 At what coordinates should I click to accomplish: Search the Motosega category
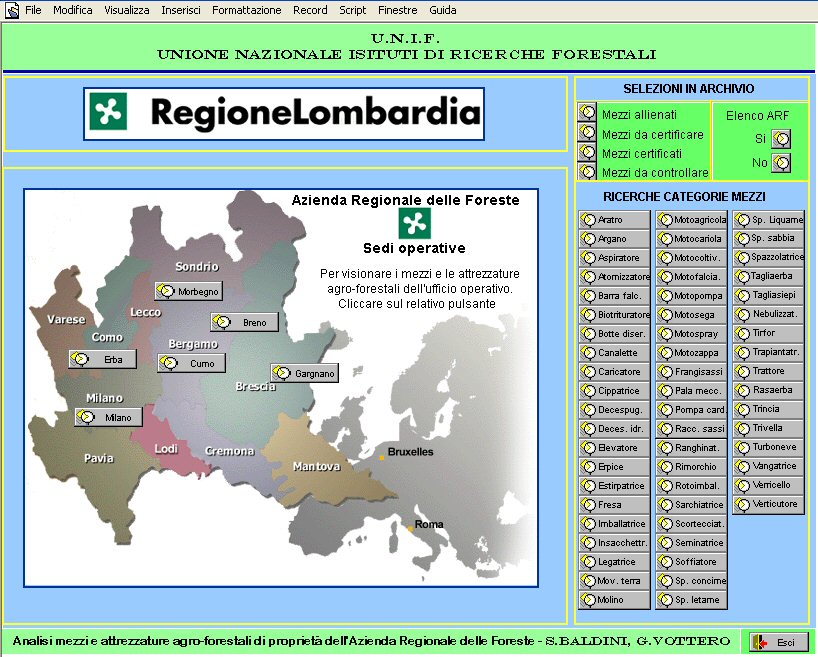(x=692, y=315)
